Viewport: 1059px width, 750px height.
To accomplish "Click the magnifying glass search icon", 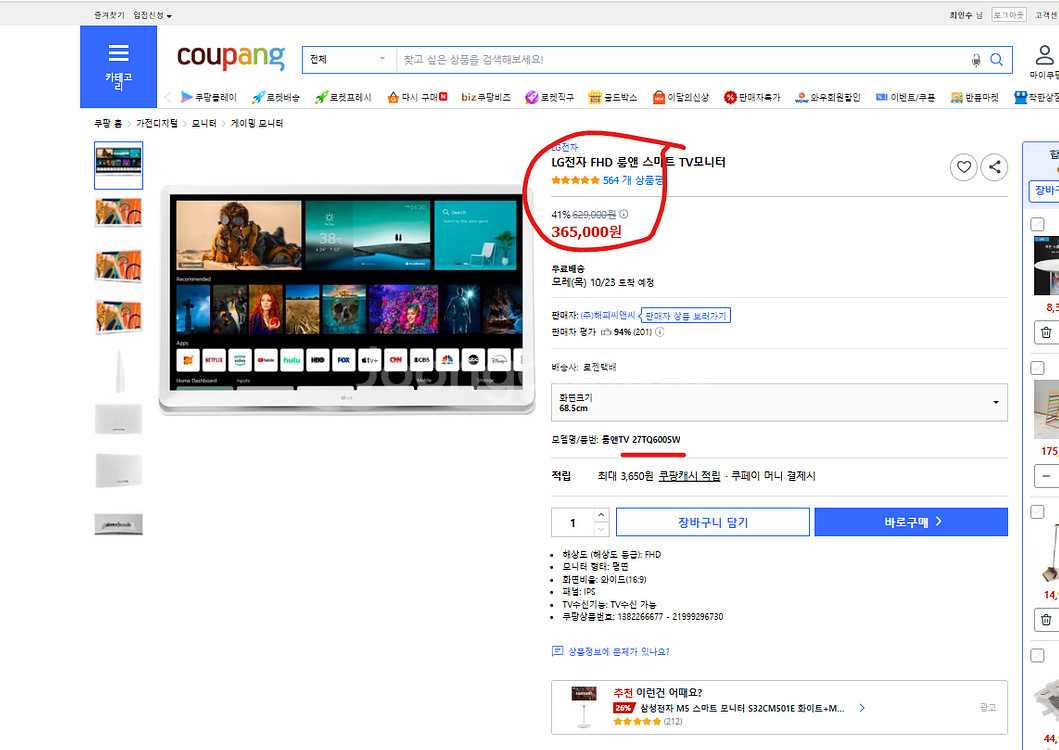I will click(996, 60).
